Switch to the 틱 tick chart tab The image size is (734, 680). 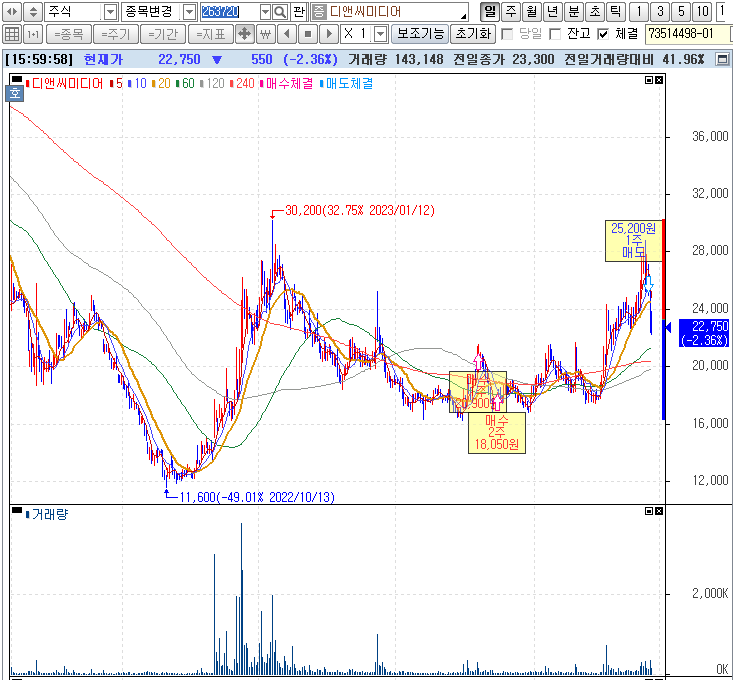pyautogui.click(x=616, y=12)
